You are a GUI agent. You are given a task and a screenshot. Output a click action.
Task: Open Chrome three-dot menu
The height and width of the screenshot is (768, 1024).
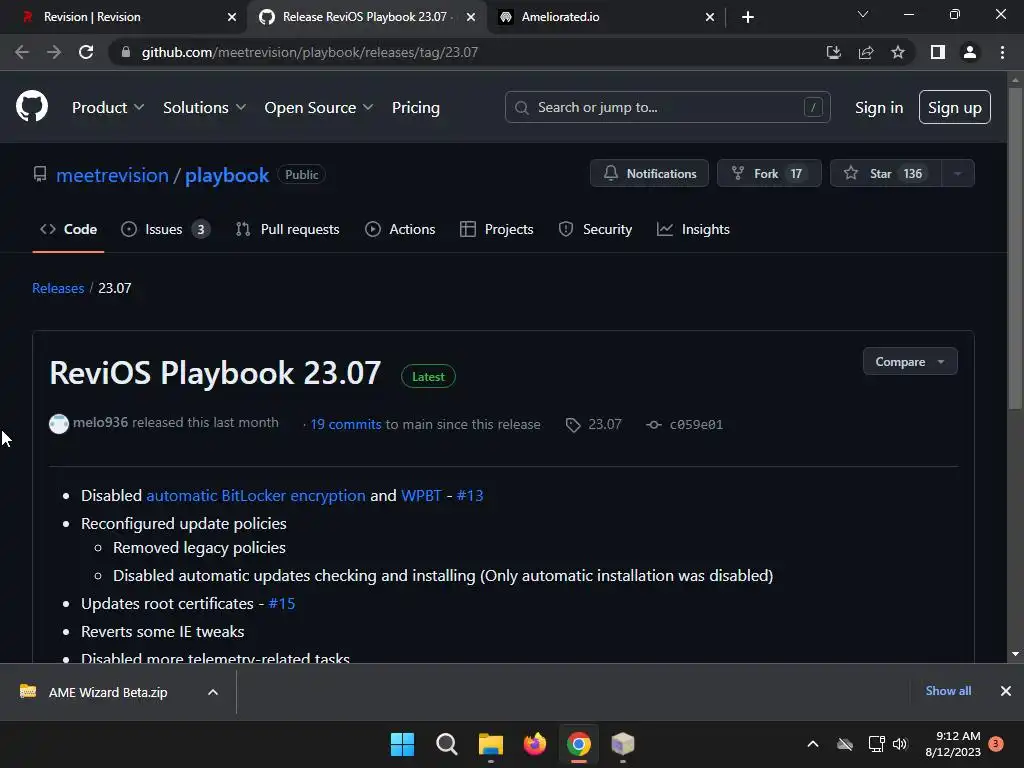pos(1002,52)
